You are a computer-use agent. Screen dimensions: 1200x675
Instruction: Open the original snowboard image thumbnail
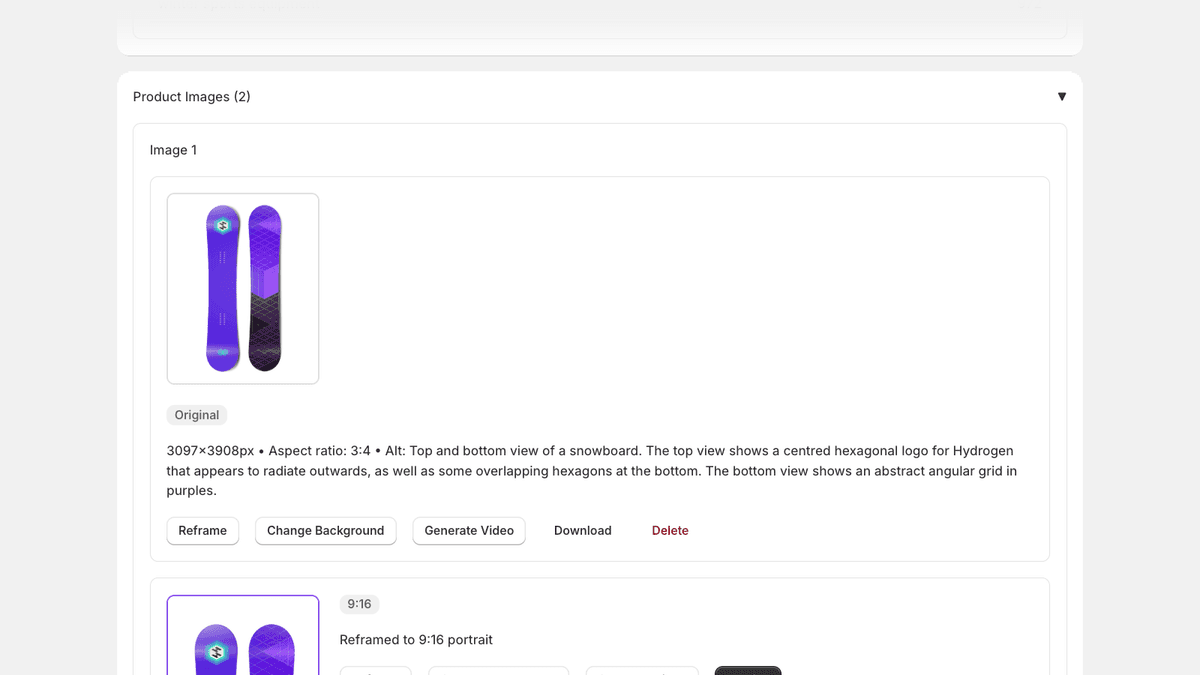tap(243, 288)
